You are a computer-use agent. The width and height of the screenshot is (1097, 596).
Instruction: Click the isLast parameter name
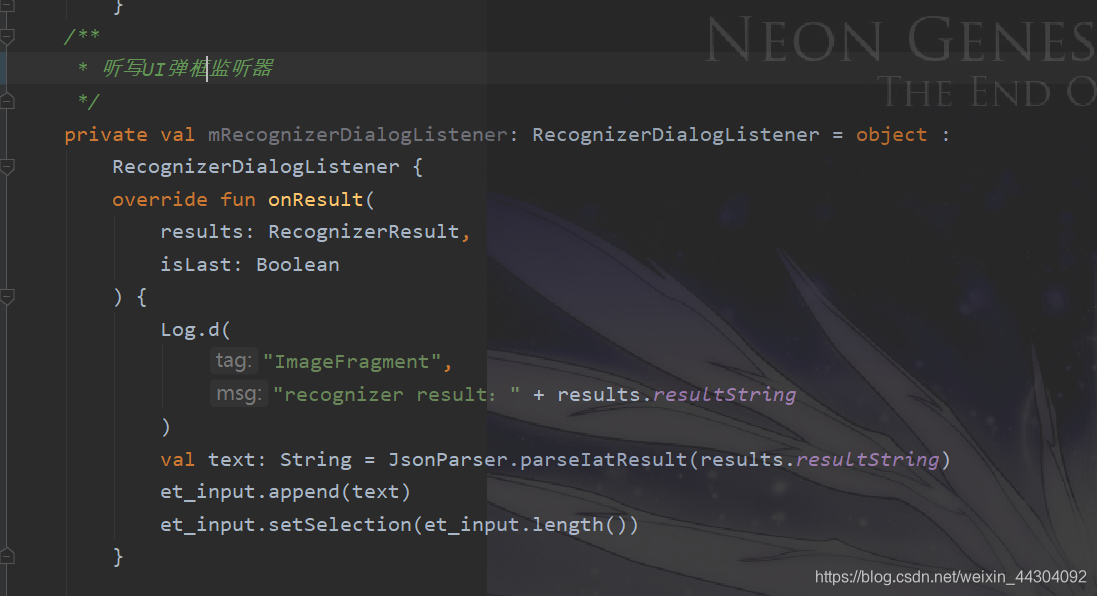point(195,264)
